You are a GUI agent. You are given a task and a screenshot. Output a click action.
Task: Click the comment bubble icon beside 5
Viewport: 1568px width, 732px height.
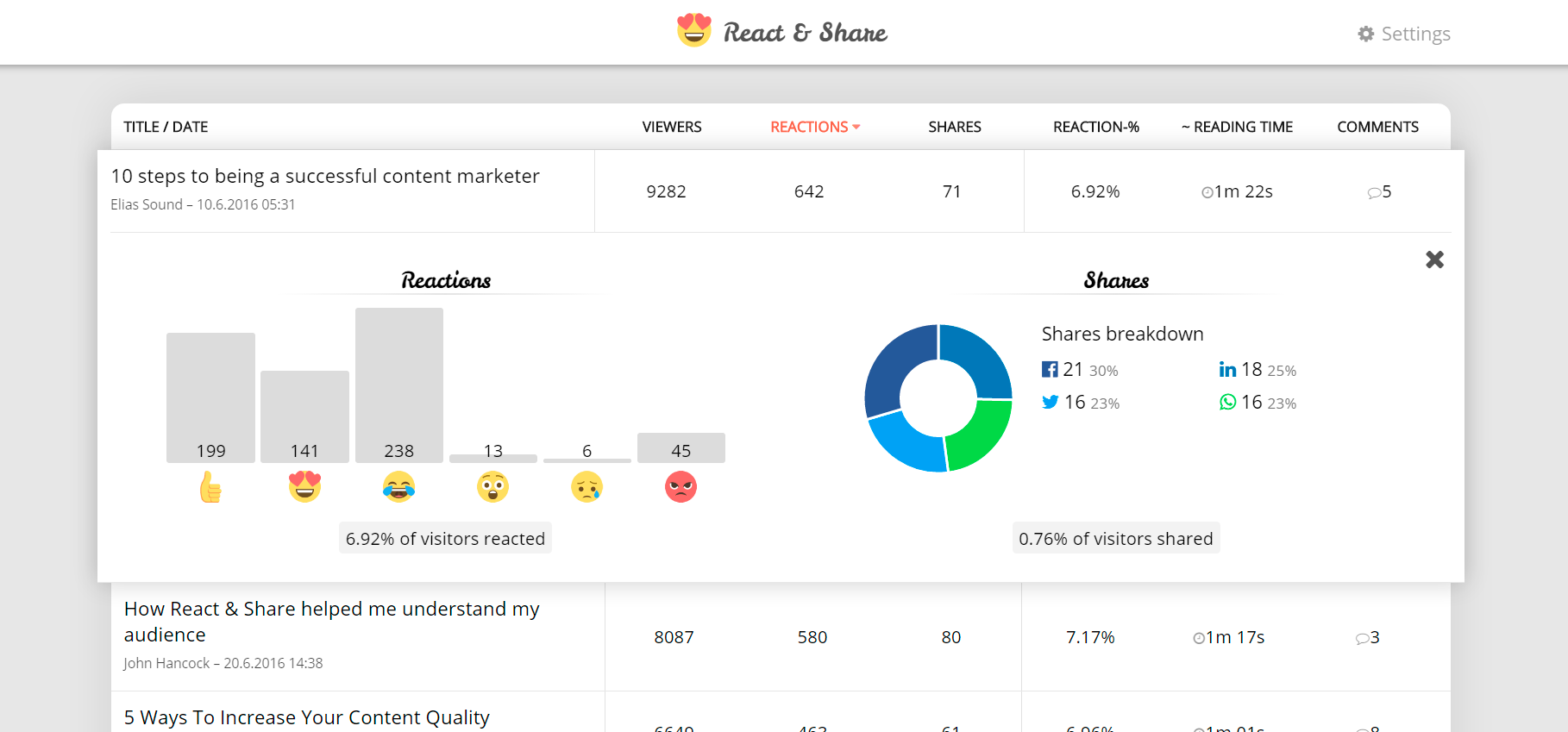1374,193
